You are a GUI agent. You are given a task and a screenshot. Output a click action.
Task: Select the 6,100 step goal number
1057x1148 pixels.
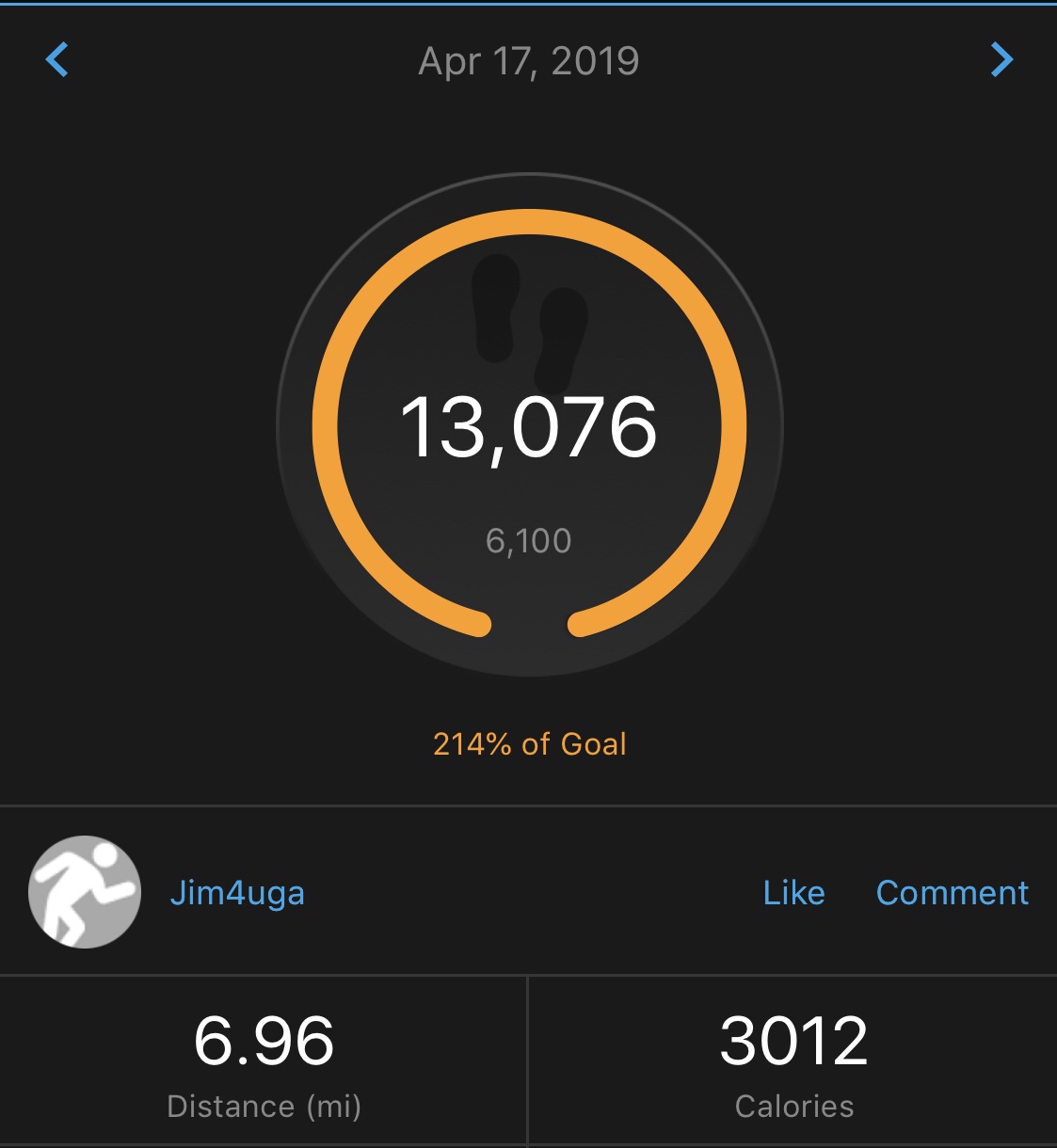(529, 541)
